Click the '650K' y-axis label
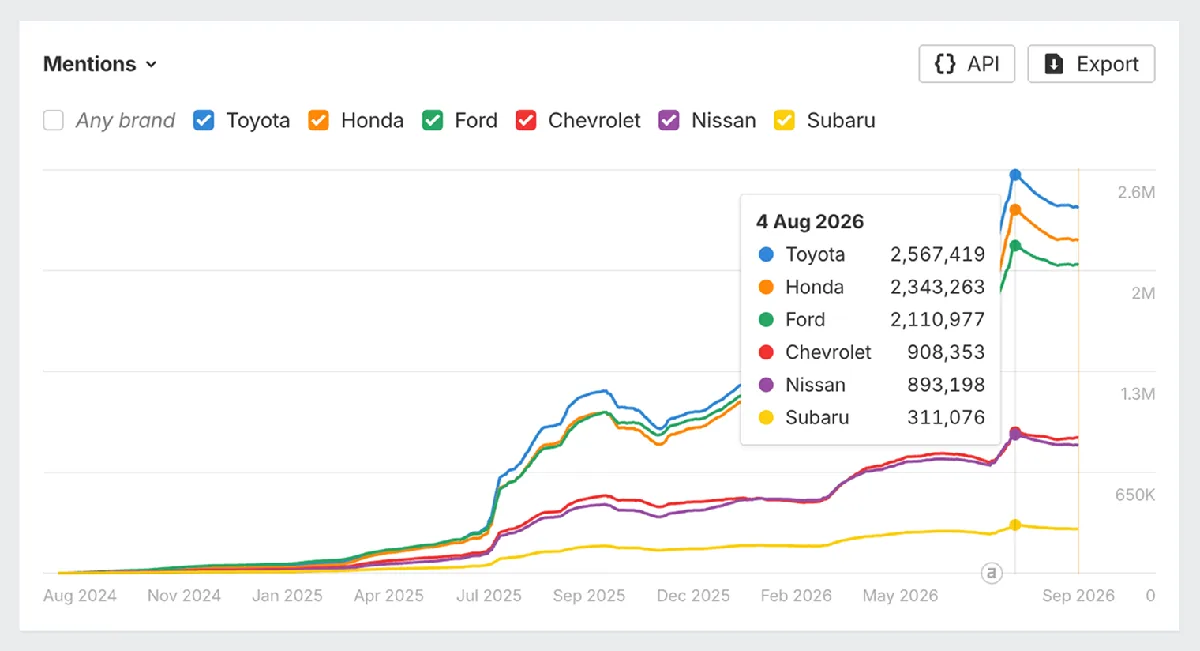Image resolution: width=1200 pixels, height=651 pixels. (1135, 495)
